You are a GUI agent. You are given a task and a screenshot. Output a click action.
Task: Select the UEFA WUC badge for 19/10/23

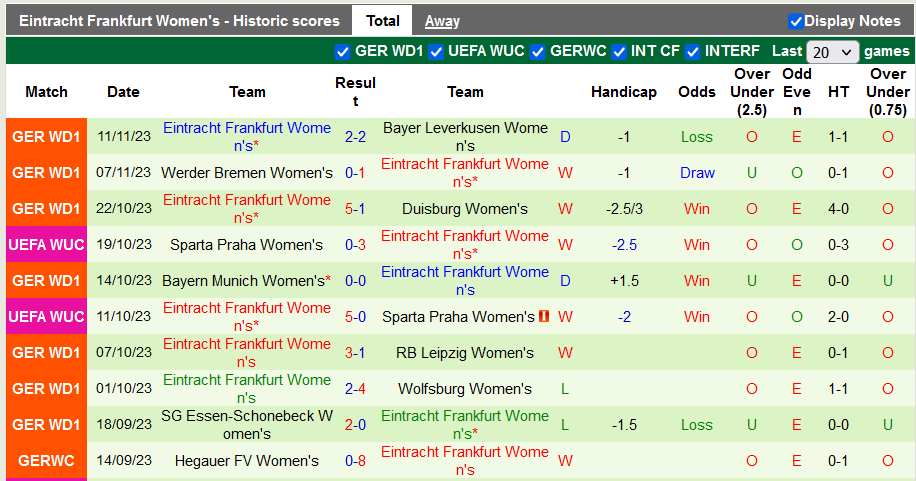46,245
